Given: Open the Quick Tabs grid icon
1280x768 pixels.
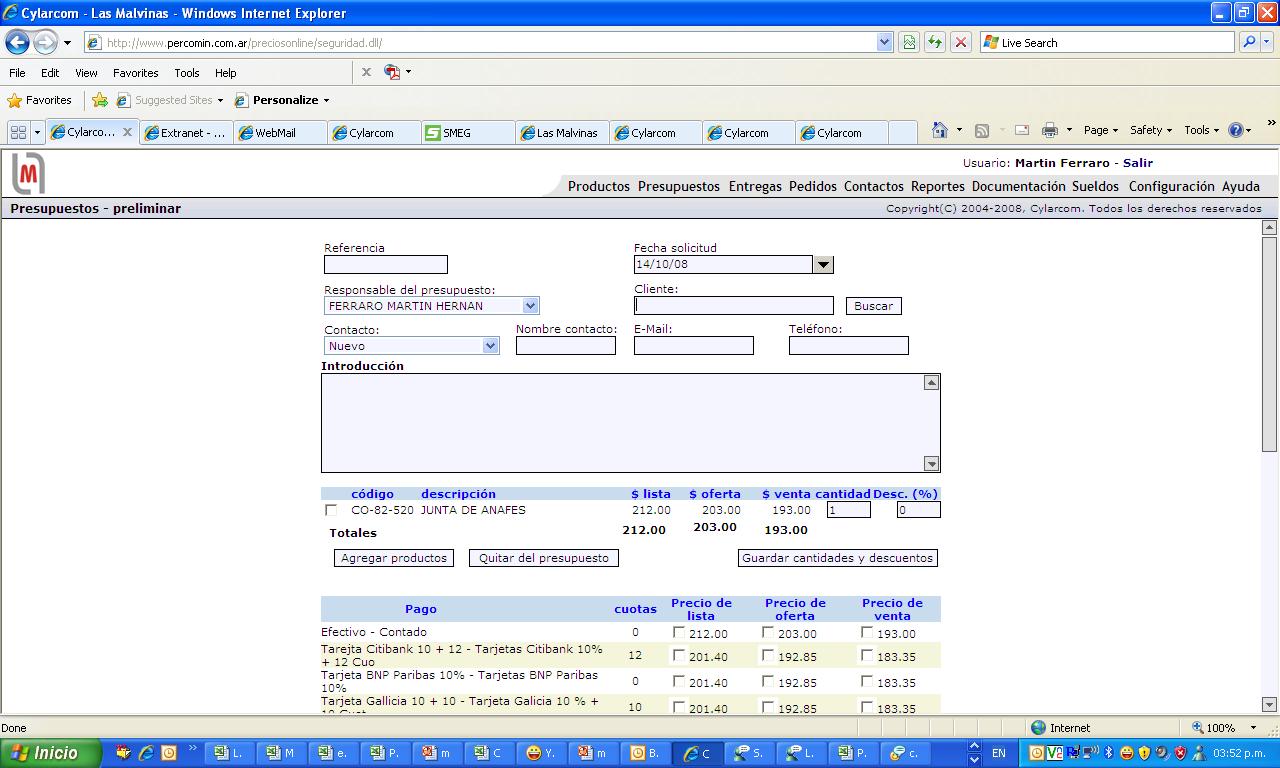Looking at the screenshot, I should (17, 132).
